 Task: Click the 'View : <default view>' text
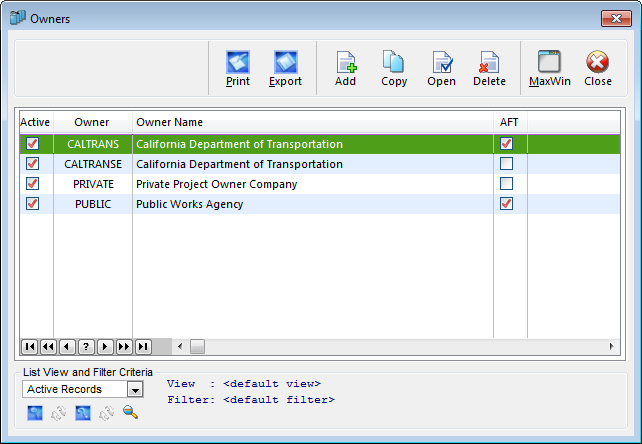pos(244,384)
